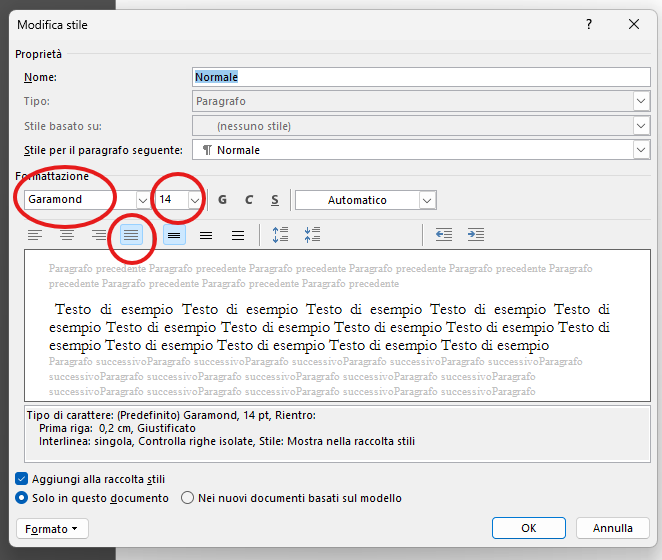The height and width of the screenshot is (560, 662).
Task: Click the align left icon
Action: click(35, 235)
